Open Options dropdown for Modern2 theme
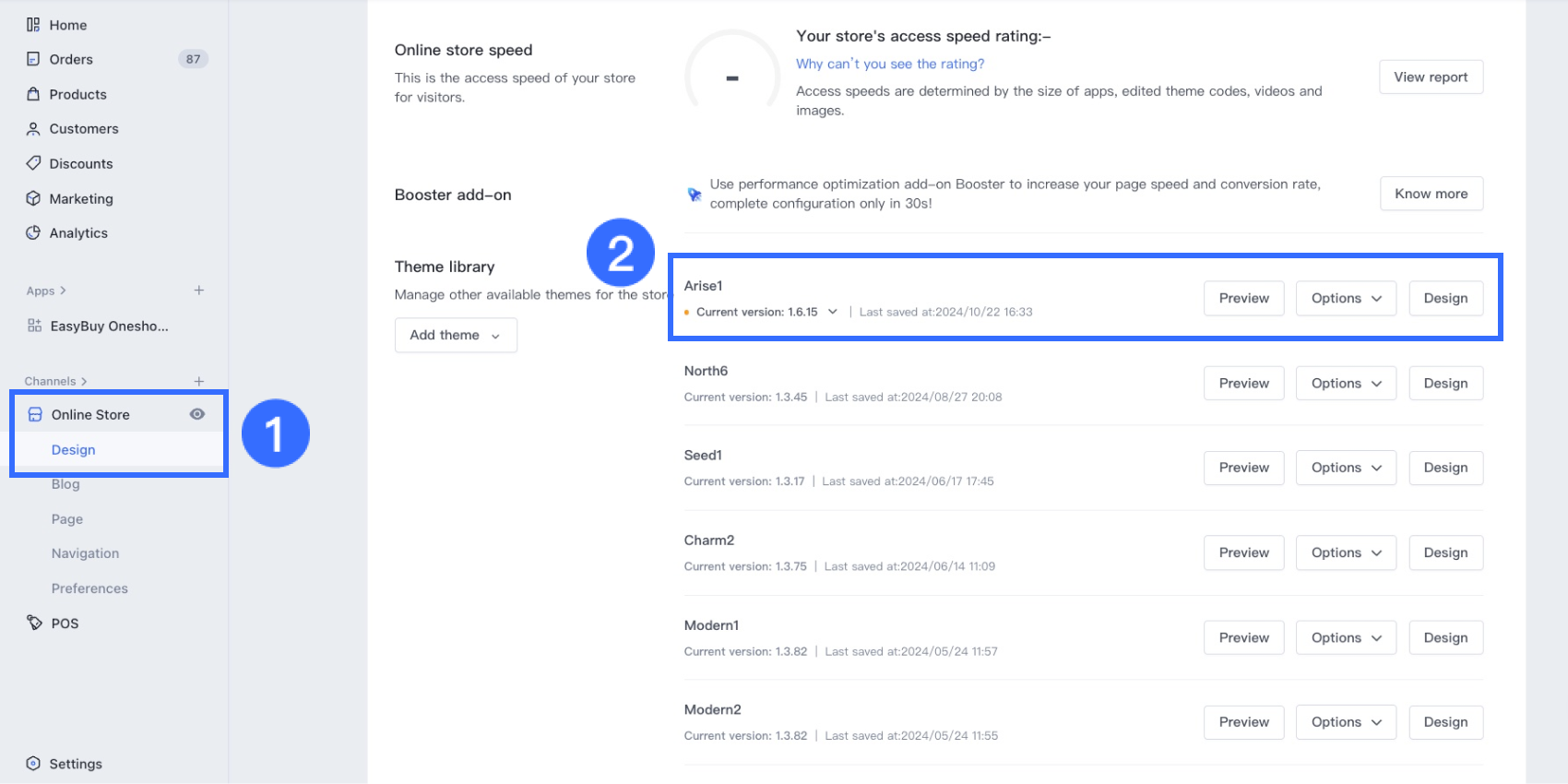The width and height of the screenshot is (1568, 784). (x=1346, y=722)
